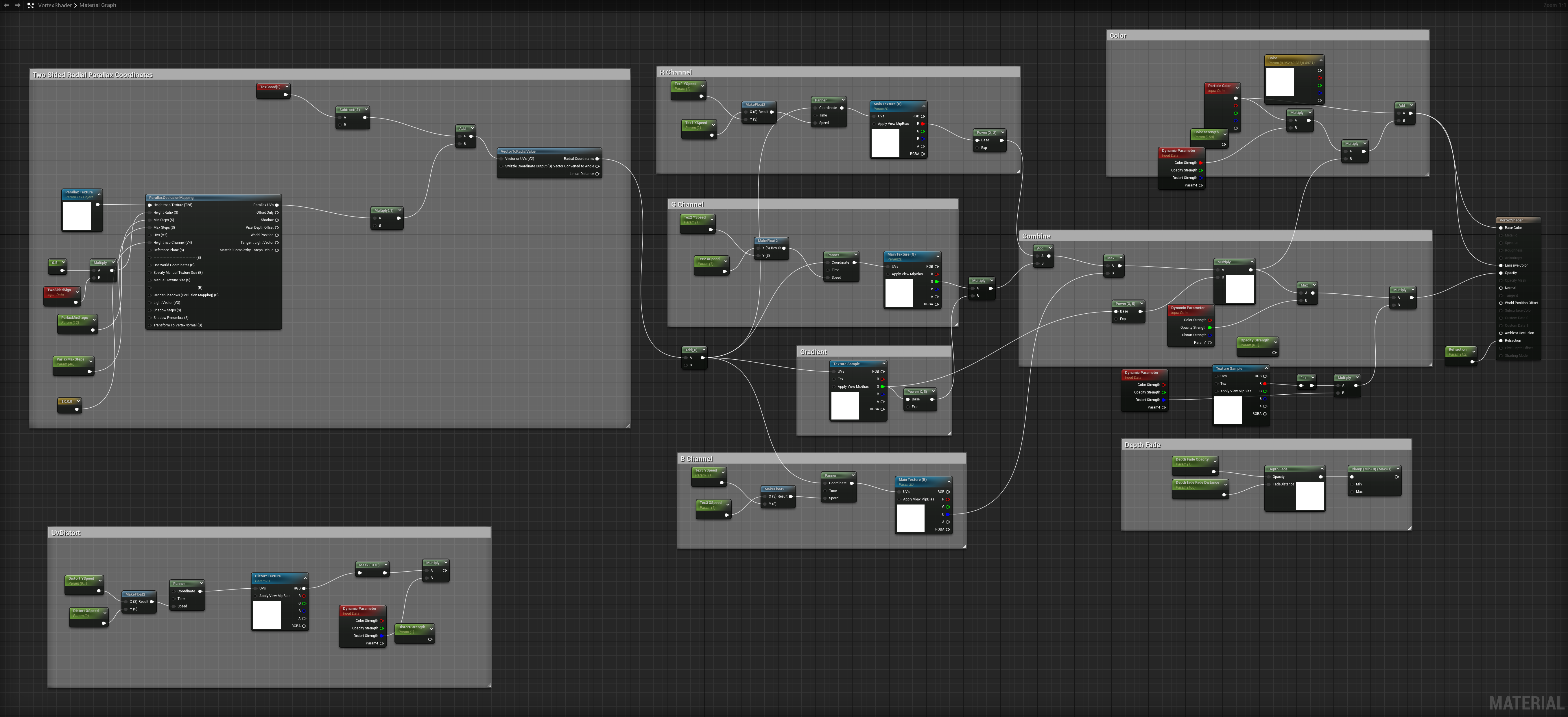1568x717 pixels.
Task: Click Color Strength pin in Color comment
Action: (1200, 162)
